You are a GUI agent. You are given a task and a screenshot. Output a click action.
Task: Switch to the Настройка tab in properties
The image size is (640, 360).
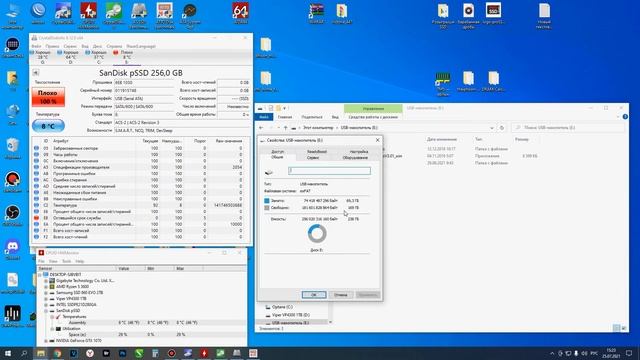359,151
